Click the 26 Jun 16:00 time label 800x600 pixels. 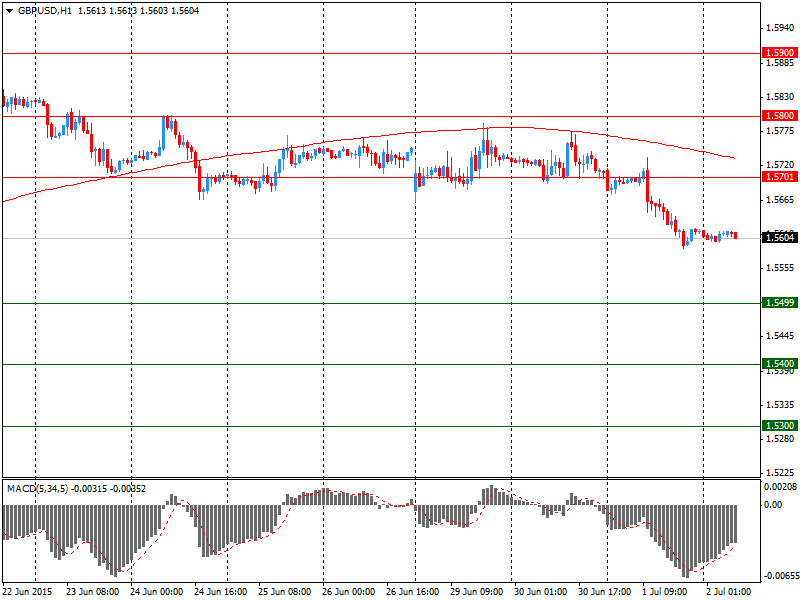413,592
